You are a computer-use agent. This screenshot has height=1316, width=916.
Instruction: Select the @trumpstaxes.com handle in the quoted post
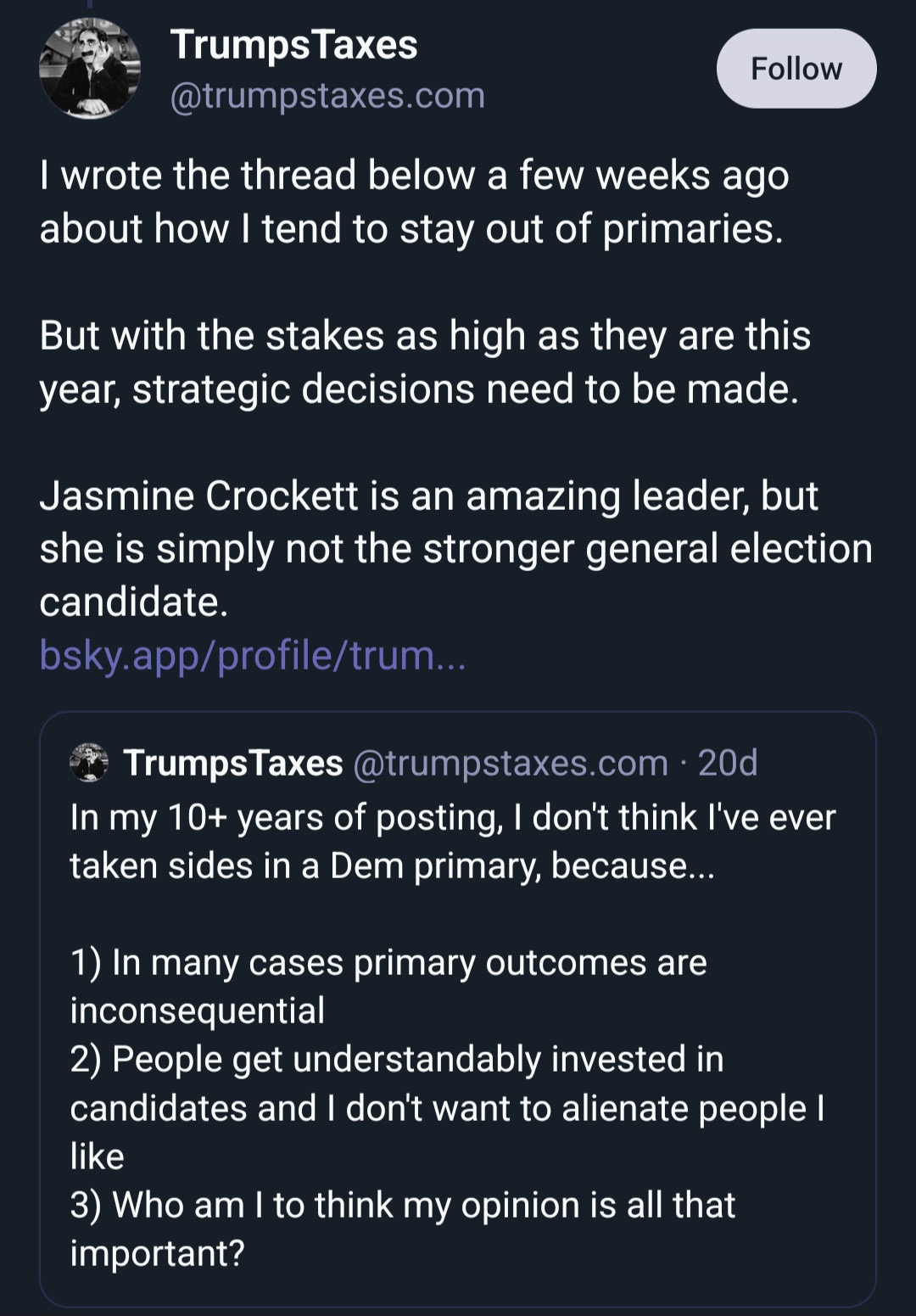(510, 763)
